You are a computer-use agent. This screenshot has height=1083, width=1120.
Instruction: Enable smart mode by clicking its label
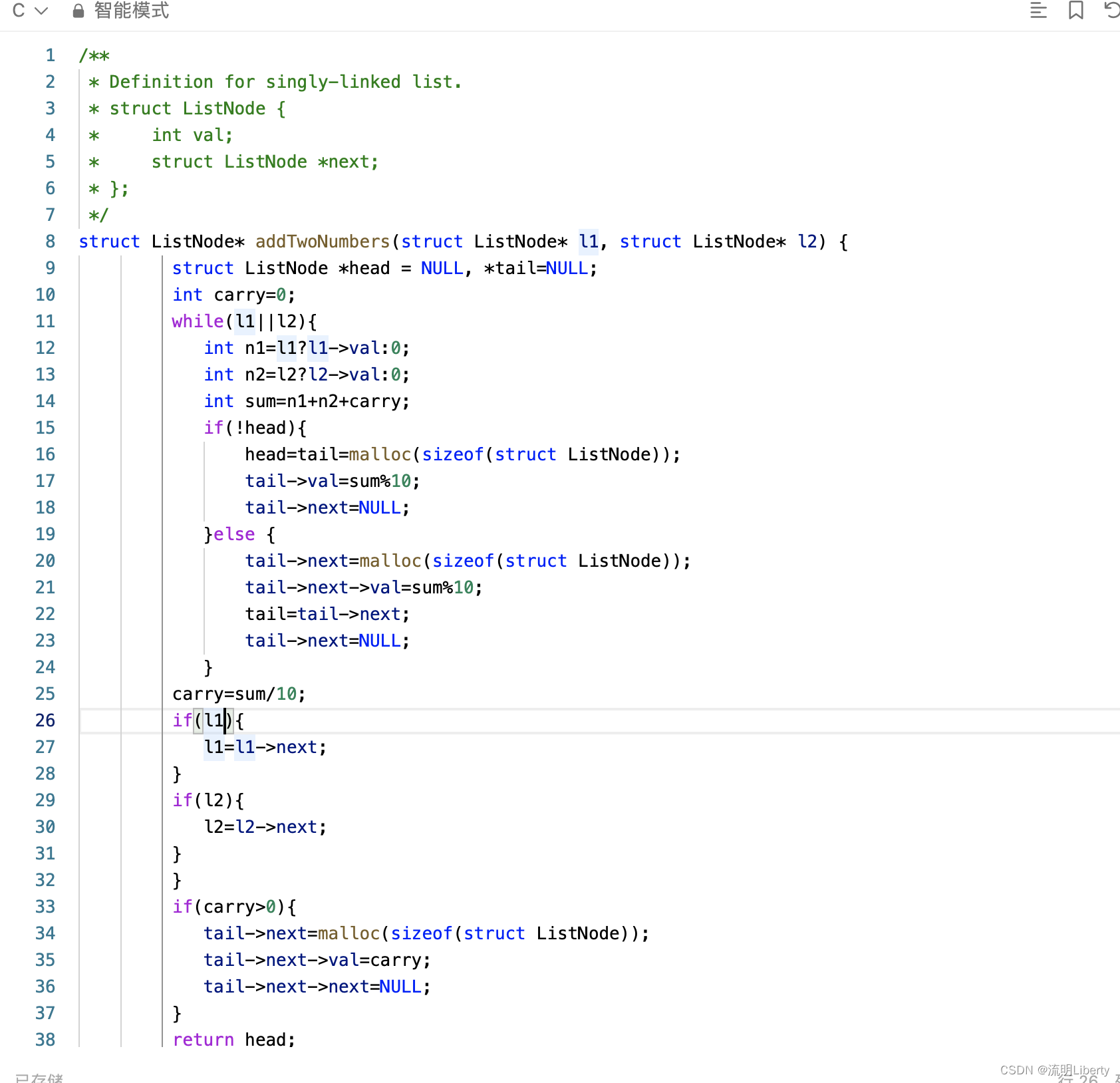131,11
